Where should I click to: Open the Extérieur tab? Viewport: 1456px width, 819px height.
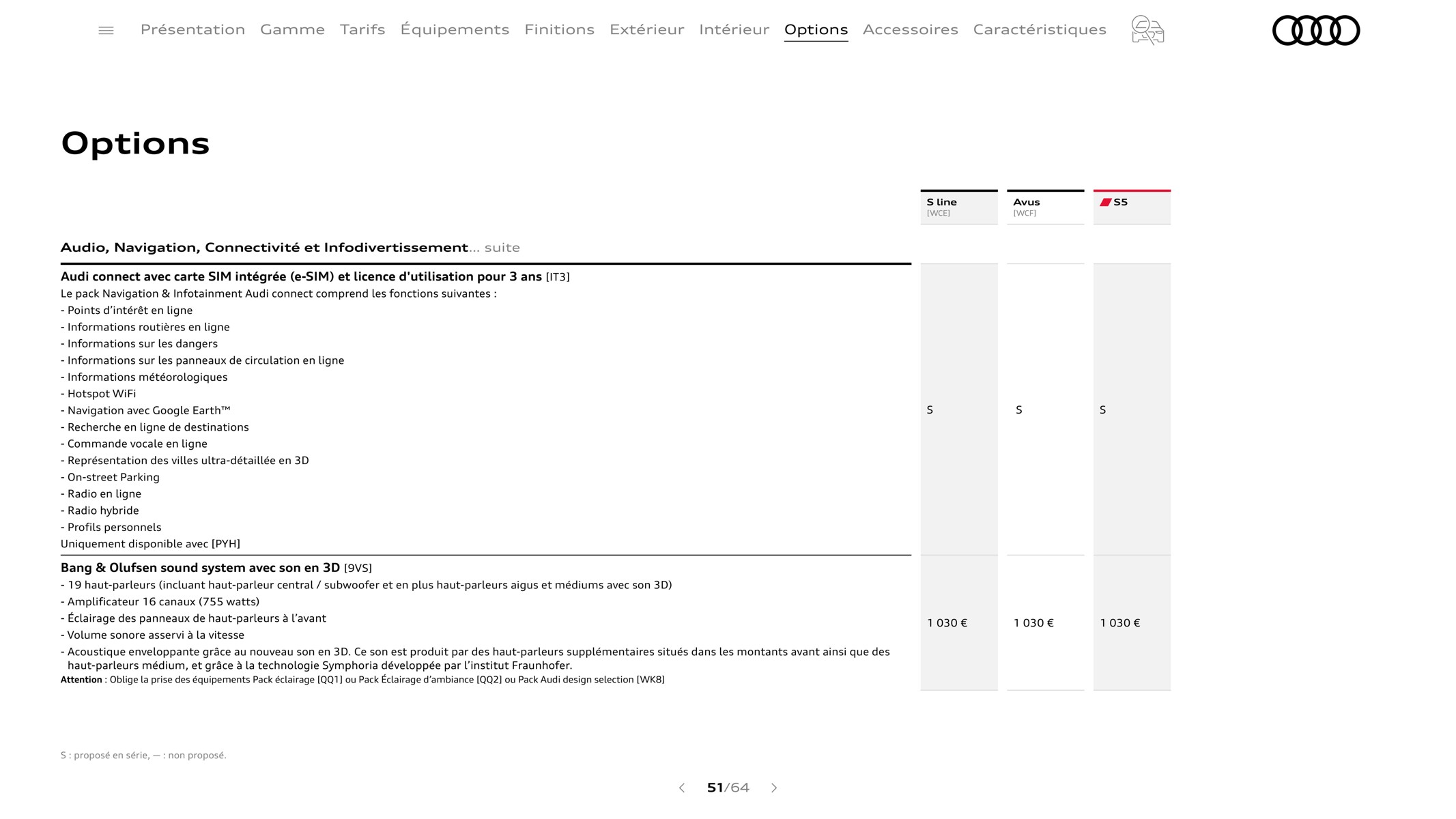coord(646,29)
